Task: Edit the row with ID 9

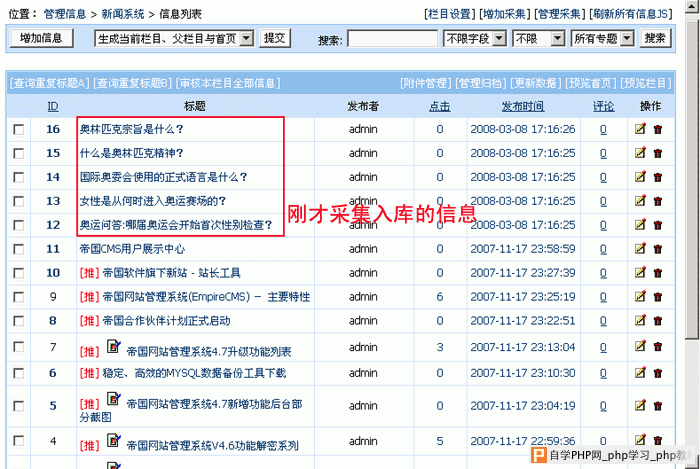Action: point(640,296)
